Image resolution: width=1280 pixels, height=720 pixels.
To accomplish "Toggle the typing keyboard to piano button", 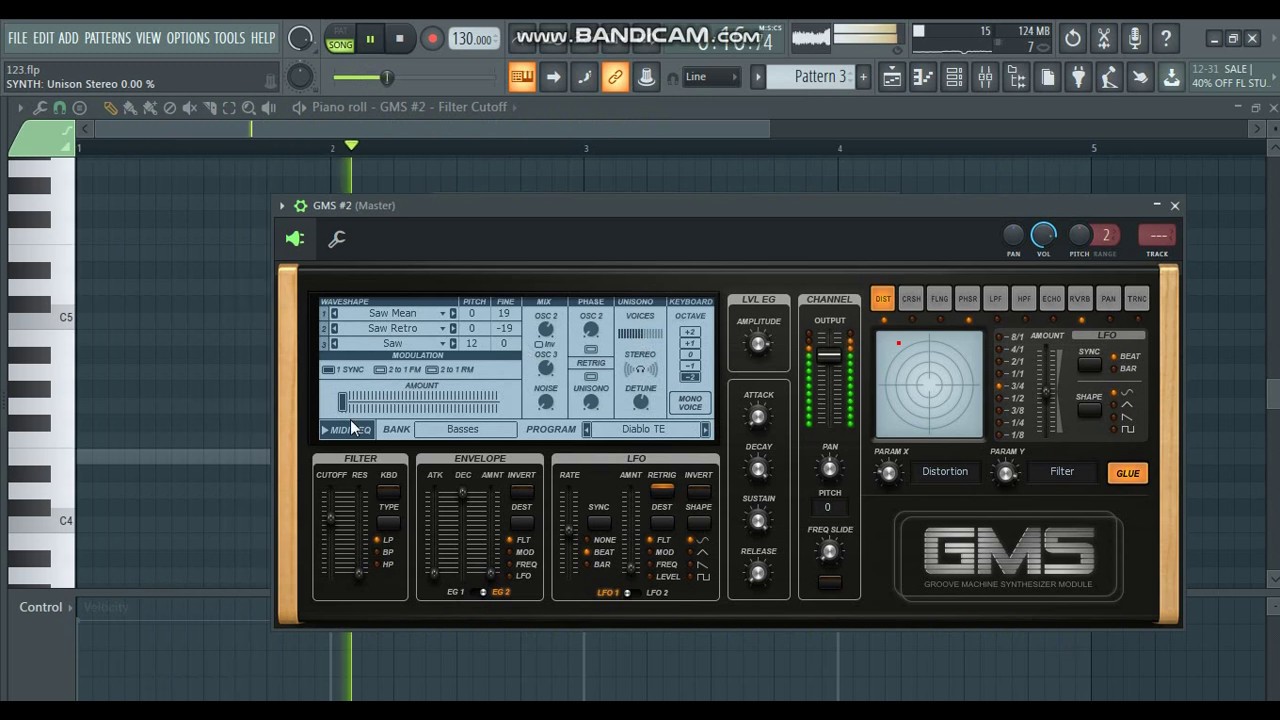I will pyautogui.click(x=522, y=77).
